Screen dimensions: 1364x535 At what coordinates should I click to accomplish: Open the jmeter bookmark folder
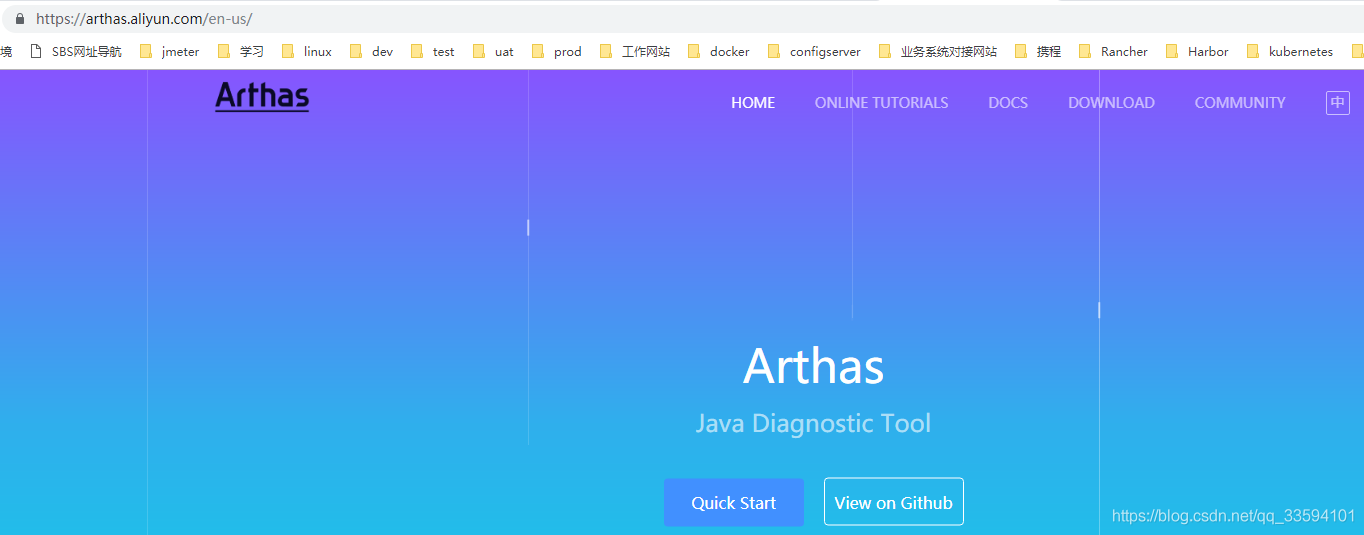coord(169,51)
